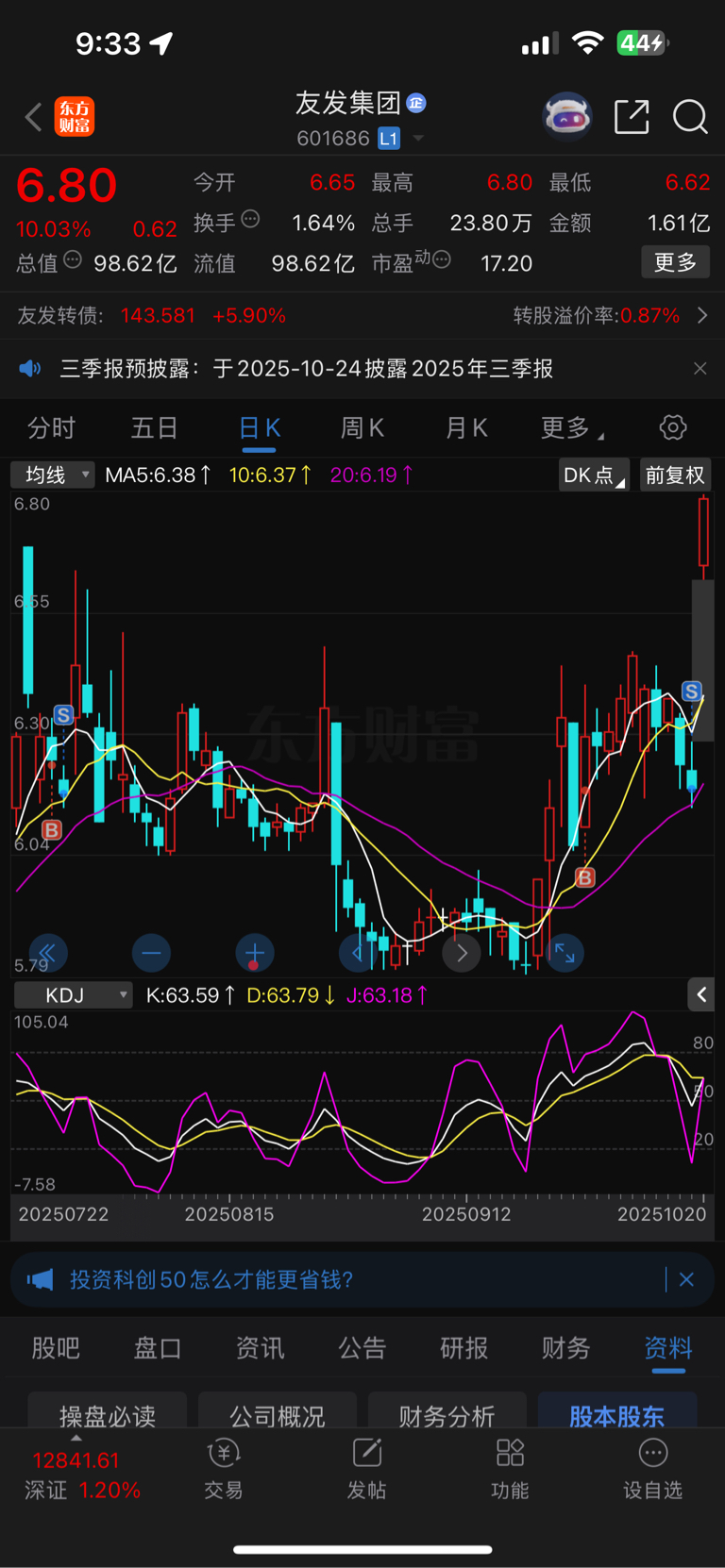
Task: Switch to the 周K chart tab
Action: click(x=362, y=428)
